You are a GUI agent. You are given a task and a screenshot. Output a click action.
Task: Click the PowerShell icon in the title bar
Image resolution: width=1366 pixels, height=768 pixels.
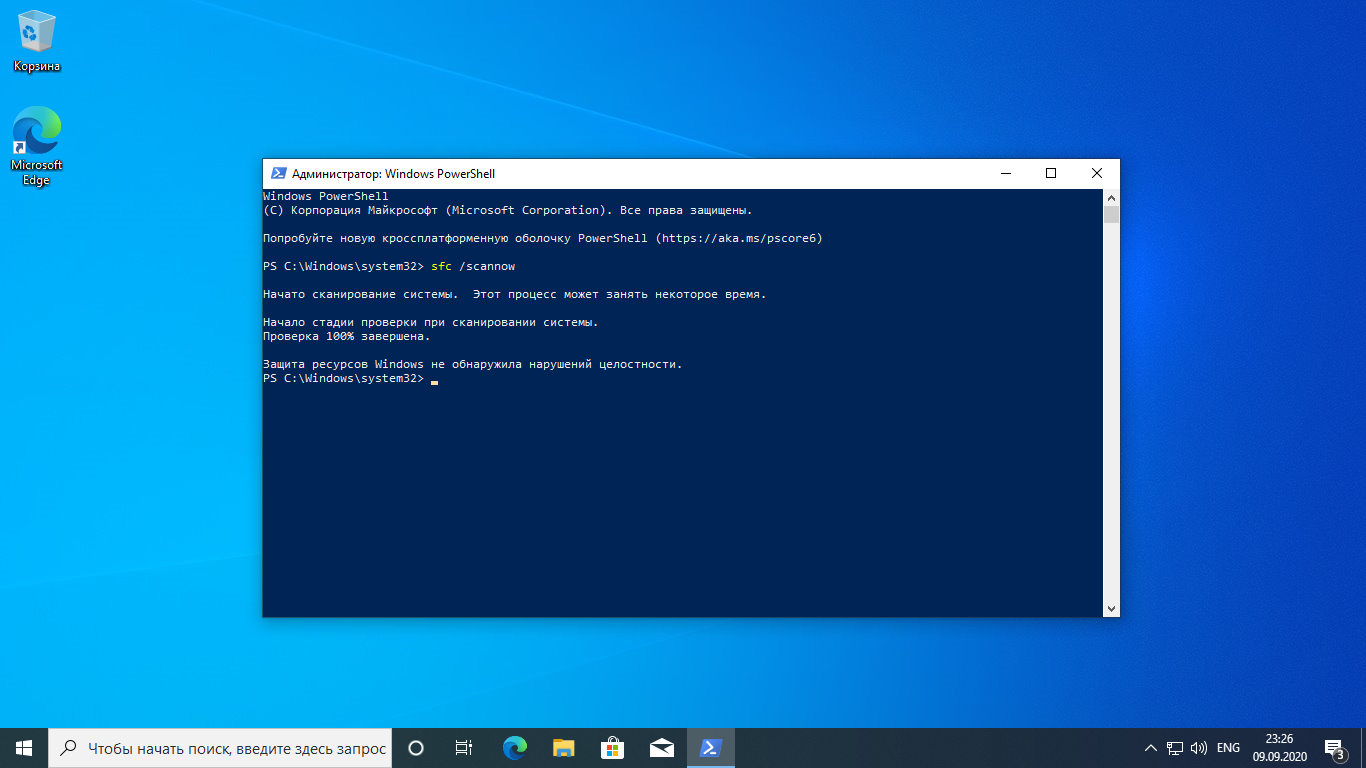pyautogui.click(x=279, y=173)
